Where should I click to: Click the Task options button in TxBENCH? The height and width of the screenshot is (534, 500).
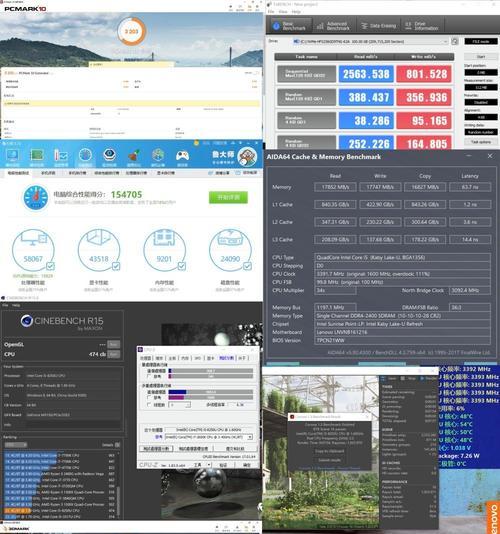pos(481,142)
